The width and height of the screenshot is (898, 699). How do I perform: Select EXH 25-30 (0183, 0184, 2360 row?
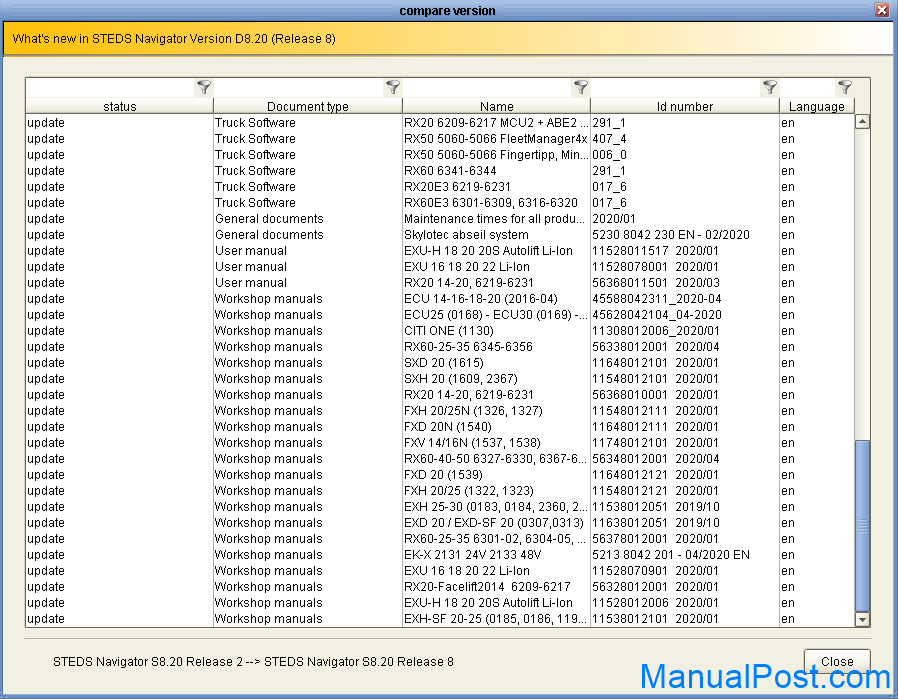click(440, 507)
